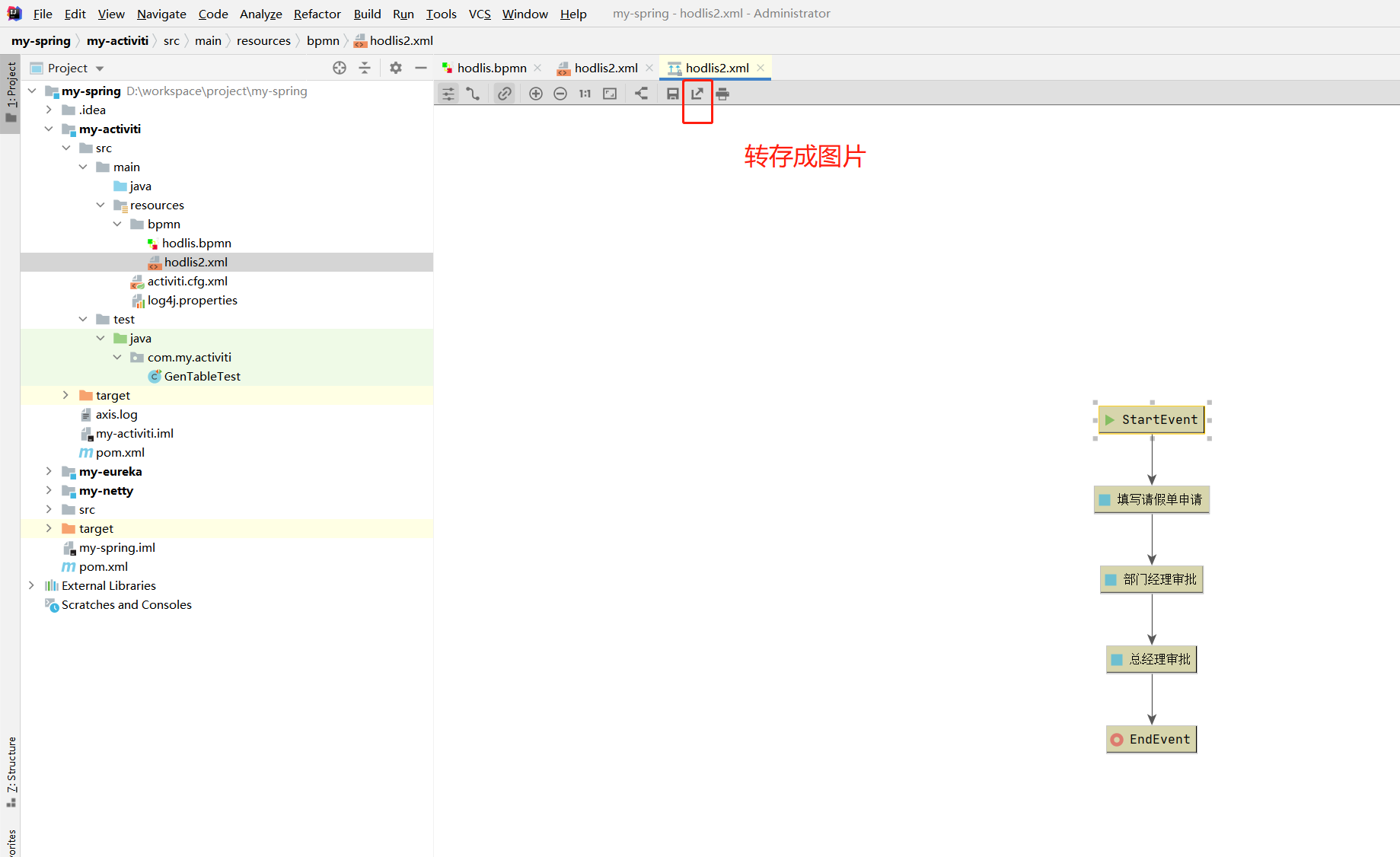Collapse all nodes in the Project tree
Image resolution: width=1400 pixels, height=857 pixels.
point(364,68)
